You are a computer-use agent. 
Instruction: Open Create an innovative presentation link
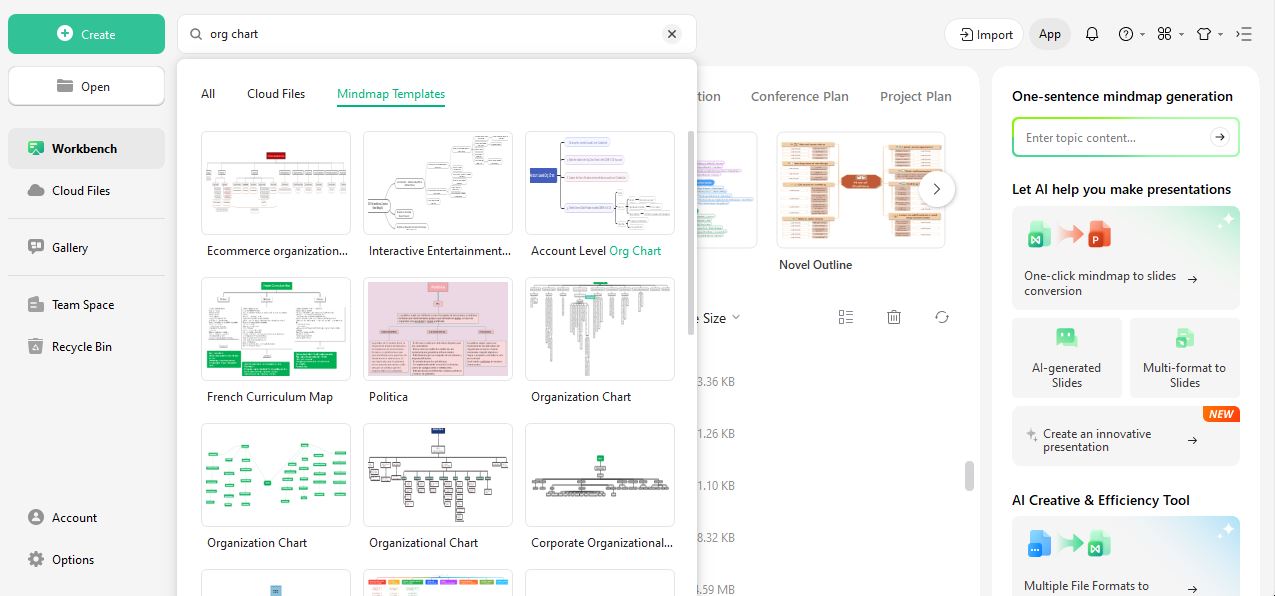pyautogui.click(x=1126, y=436)
